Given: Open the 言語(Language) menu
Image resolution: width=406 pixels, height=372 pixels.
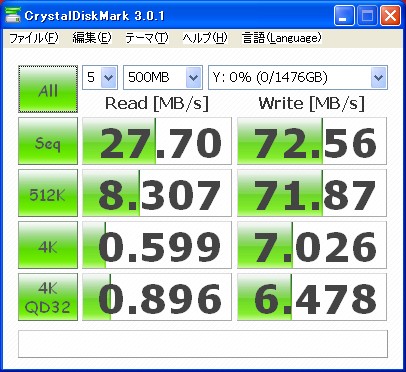Looking at the screenshot, I should point(282,38).
